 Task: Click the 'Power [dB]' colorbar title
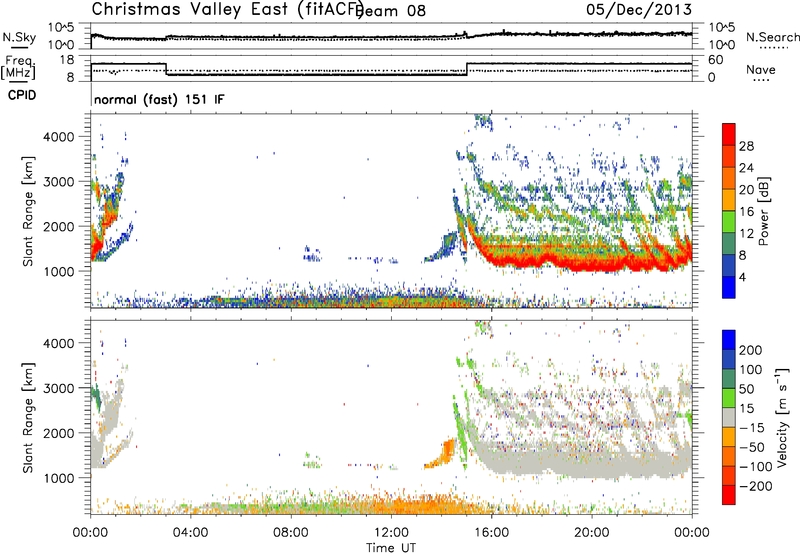(763, 211)
